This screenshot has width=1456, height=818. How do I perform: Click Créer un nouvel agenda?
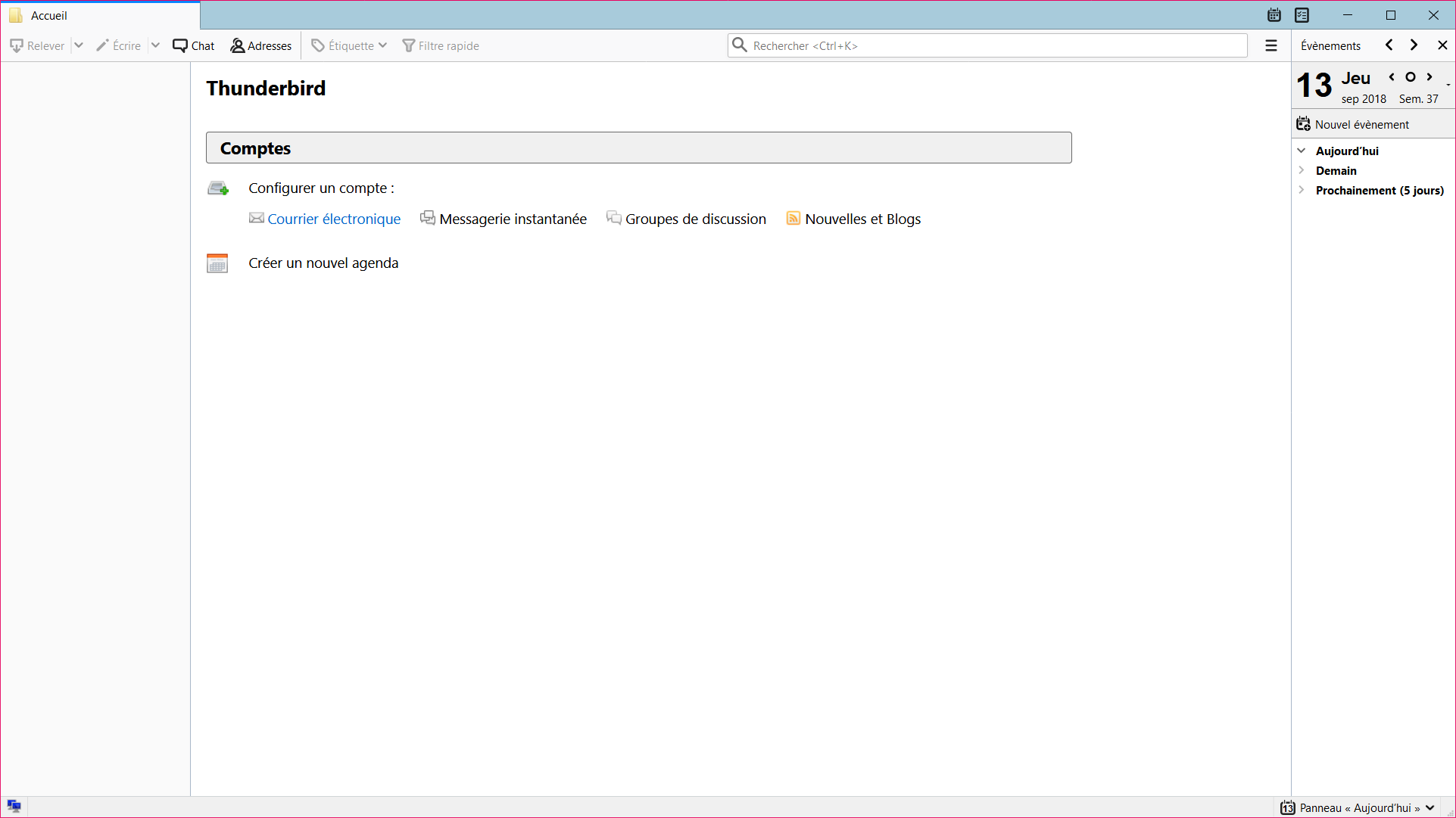coord(323,263)
